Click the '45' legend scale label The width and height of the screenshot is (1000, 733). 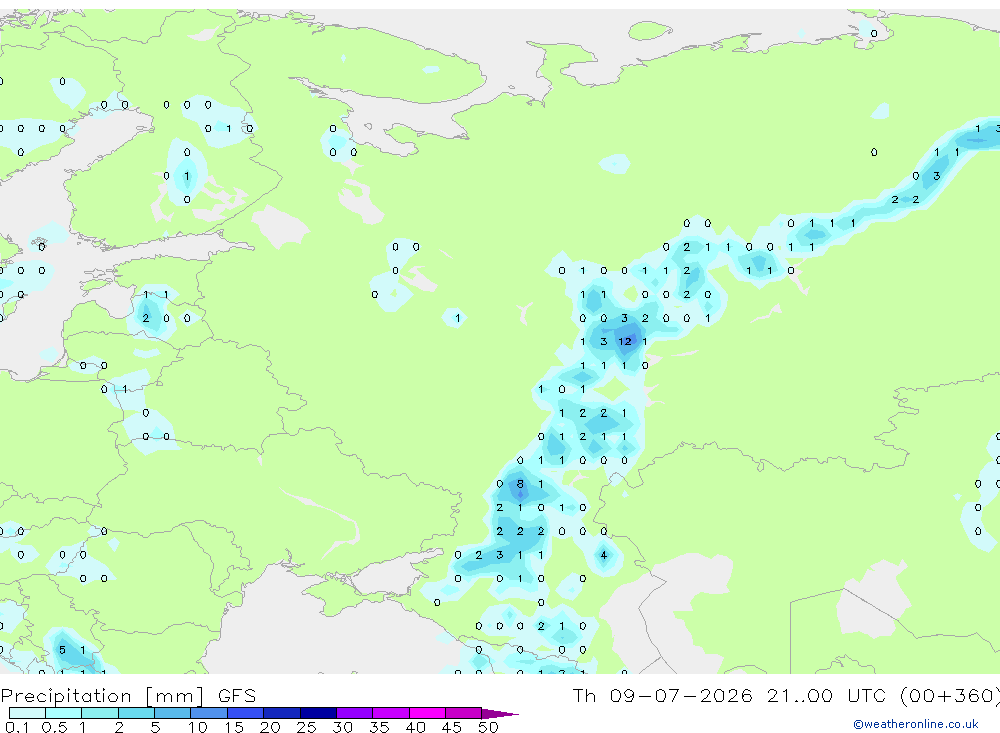(452, 727)
